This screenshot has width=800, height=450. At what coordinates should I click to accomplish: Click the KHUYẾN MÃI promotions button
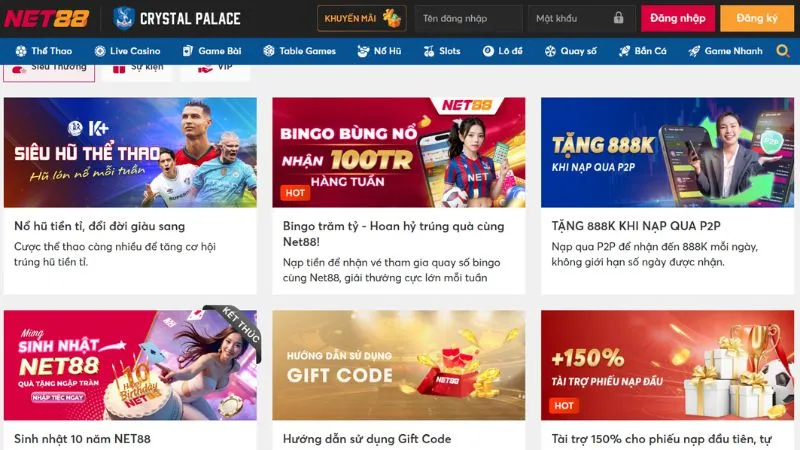click(362, 18)
